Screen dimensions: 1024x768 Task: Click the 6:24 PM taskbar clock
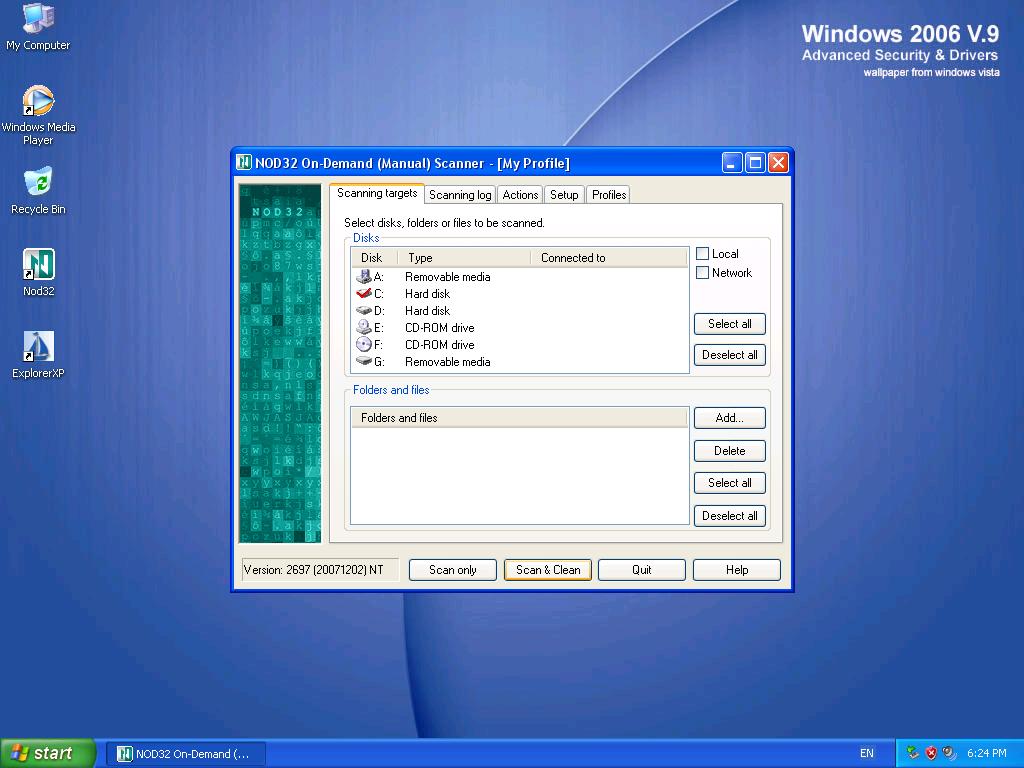(x=987, y=754)
